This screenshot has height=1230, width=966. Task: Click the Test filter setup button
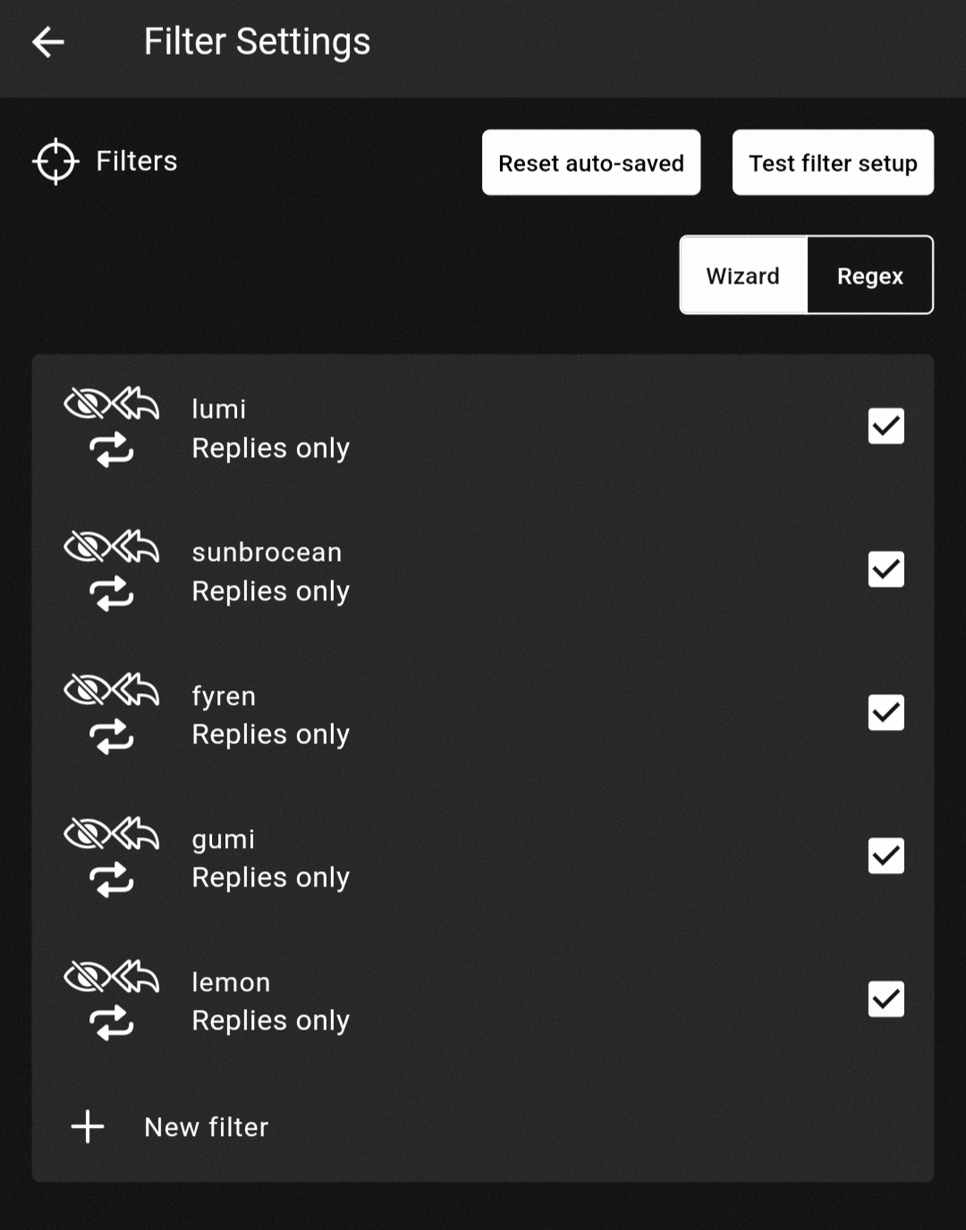coord(833,163)
